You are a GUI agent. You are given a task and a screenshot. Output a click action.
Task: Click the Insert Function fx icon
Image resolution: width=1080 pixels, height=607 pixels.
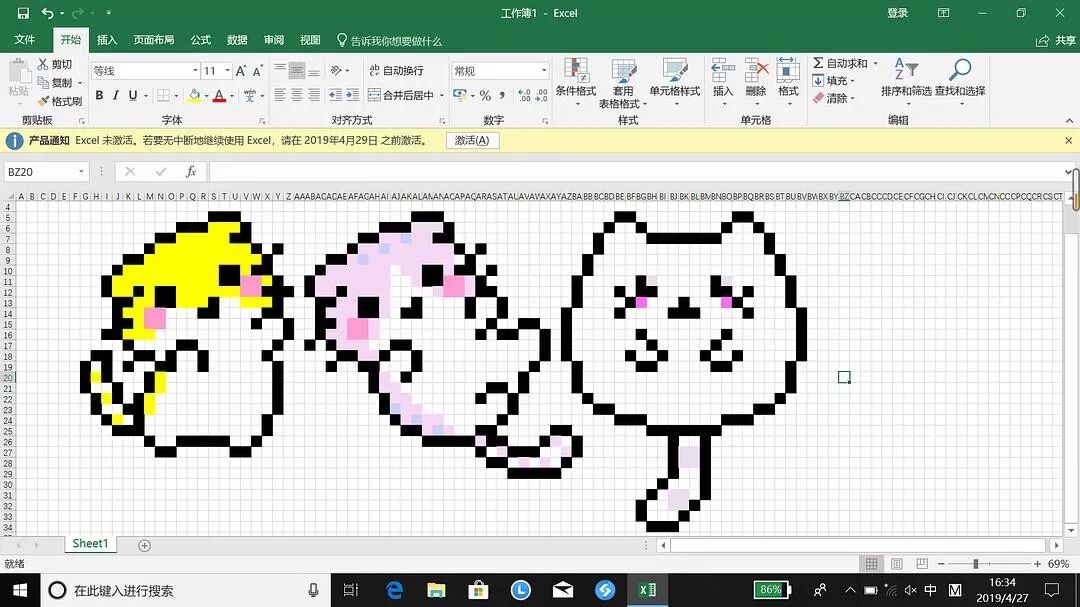point(191,171)
